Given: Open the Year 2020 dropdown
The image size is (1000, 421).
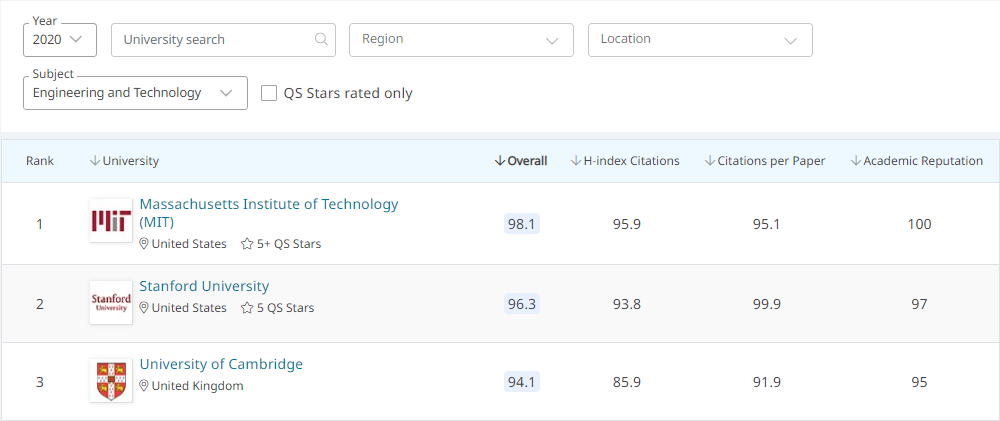Looking at the screenshot, I should click(x=59, y=40).
